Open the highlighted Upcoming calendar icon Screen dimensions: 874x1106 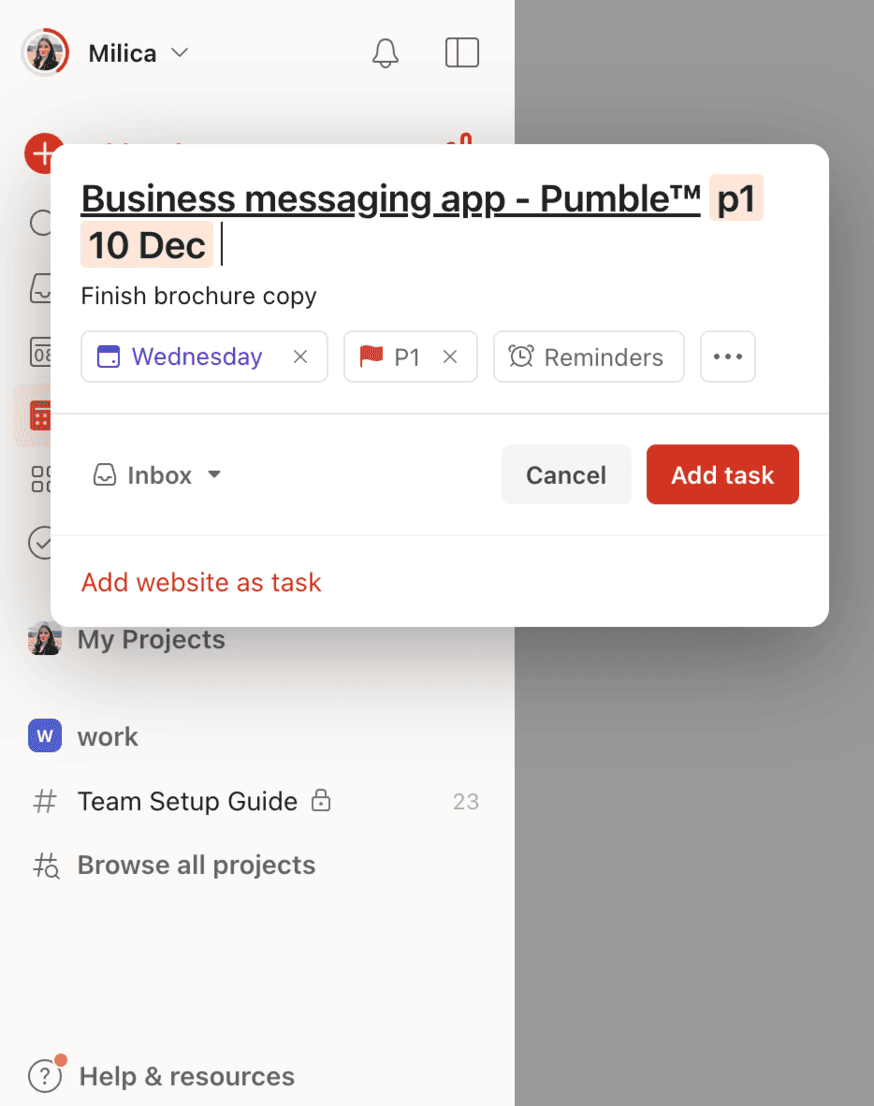click(x=40, y=415)
